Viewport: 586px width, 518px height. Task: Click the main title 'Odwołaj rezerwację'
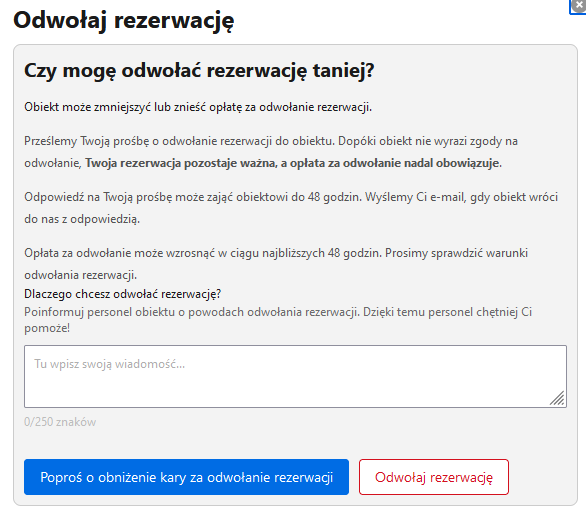pos(124,20)
